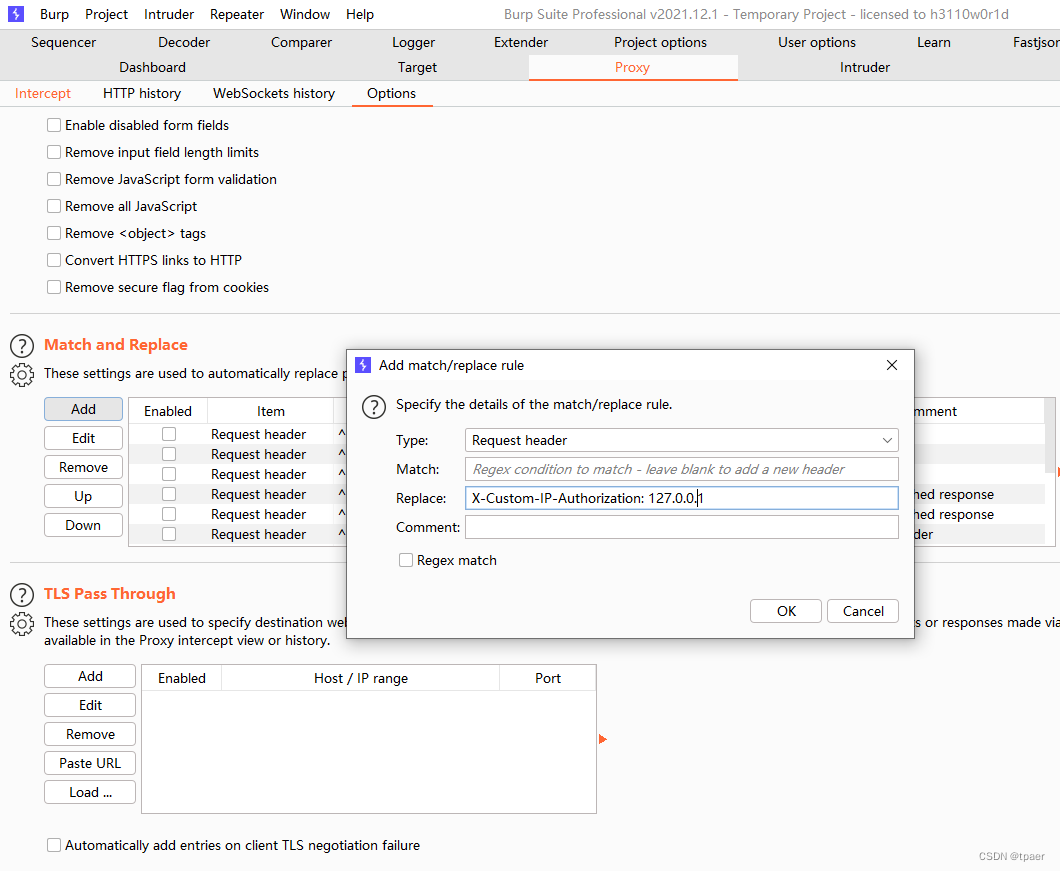Screen dimensions: 1060x871
Task: Close the Add match/replace rule dialog
Action: [892, 365]
